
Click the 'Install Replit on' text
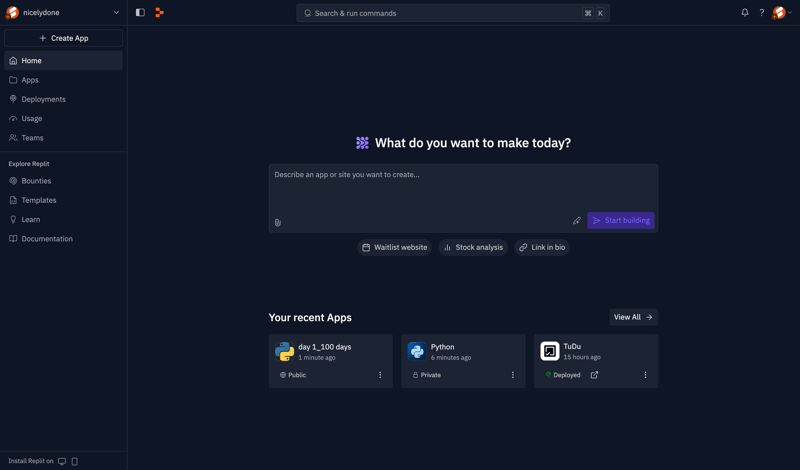point(31,461)
